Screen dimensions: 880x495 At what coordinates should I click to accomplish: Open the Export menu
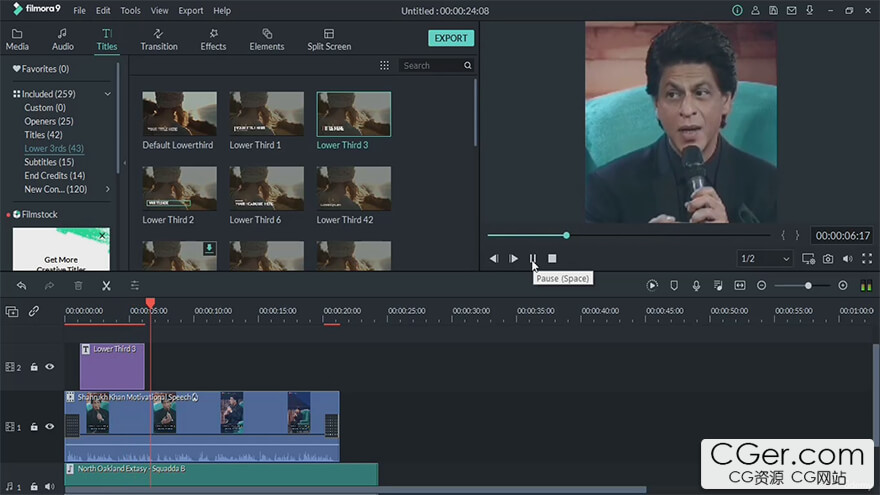click(x=191, y=11)
